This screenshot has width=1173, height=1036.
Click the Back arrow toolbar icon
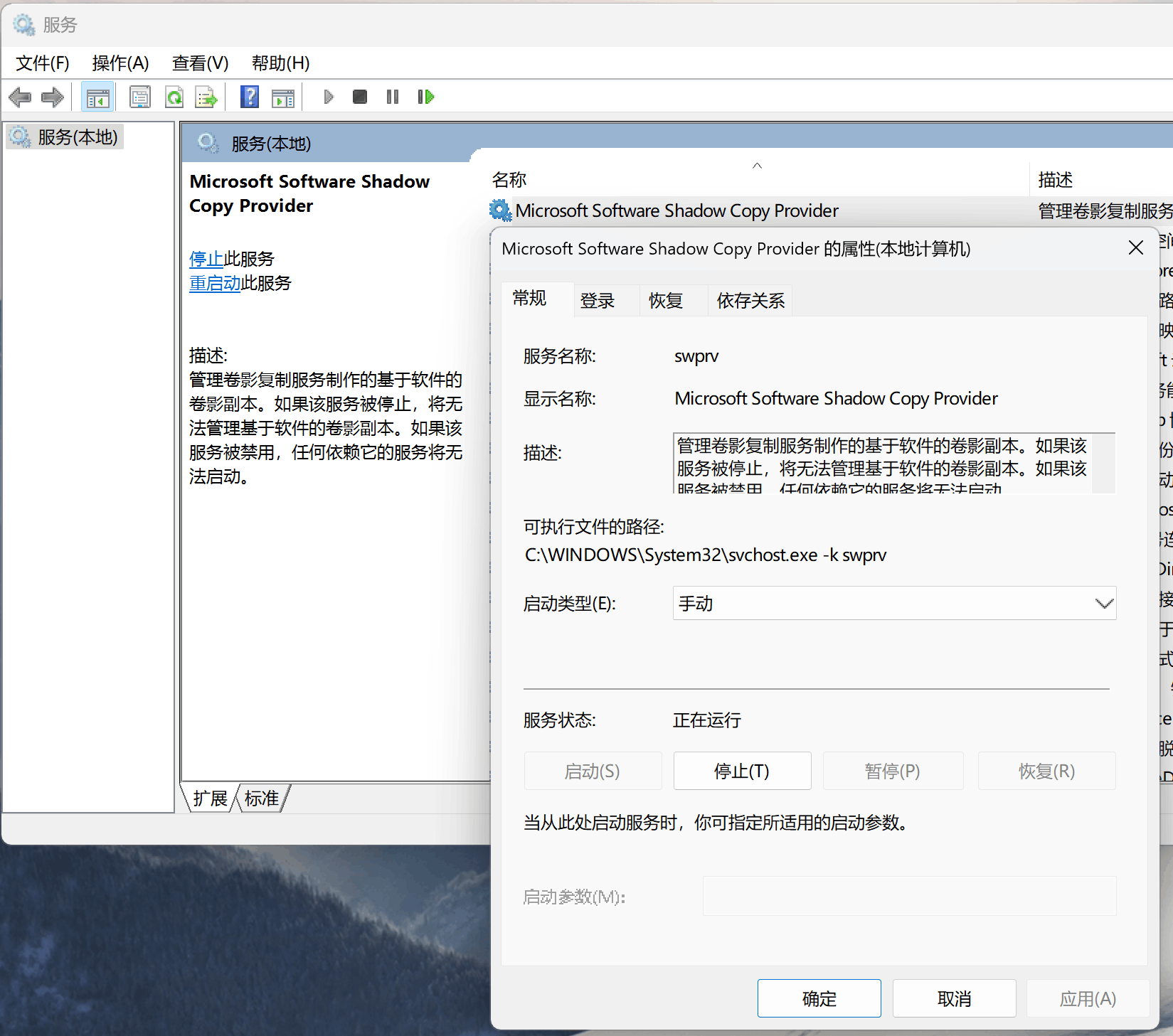20,97
